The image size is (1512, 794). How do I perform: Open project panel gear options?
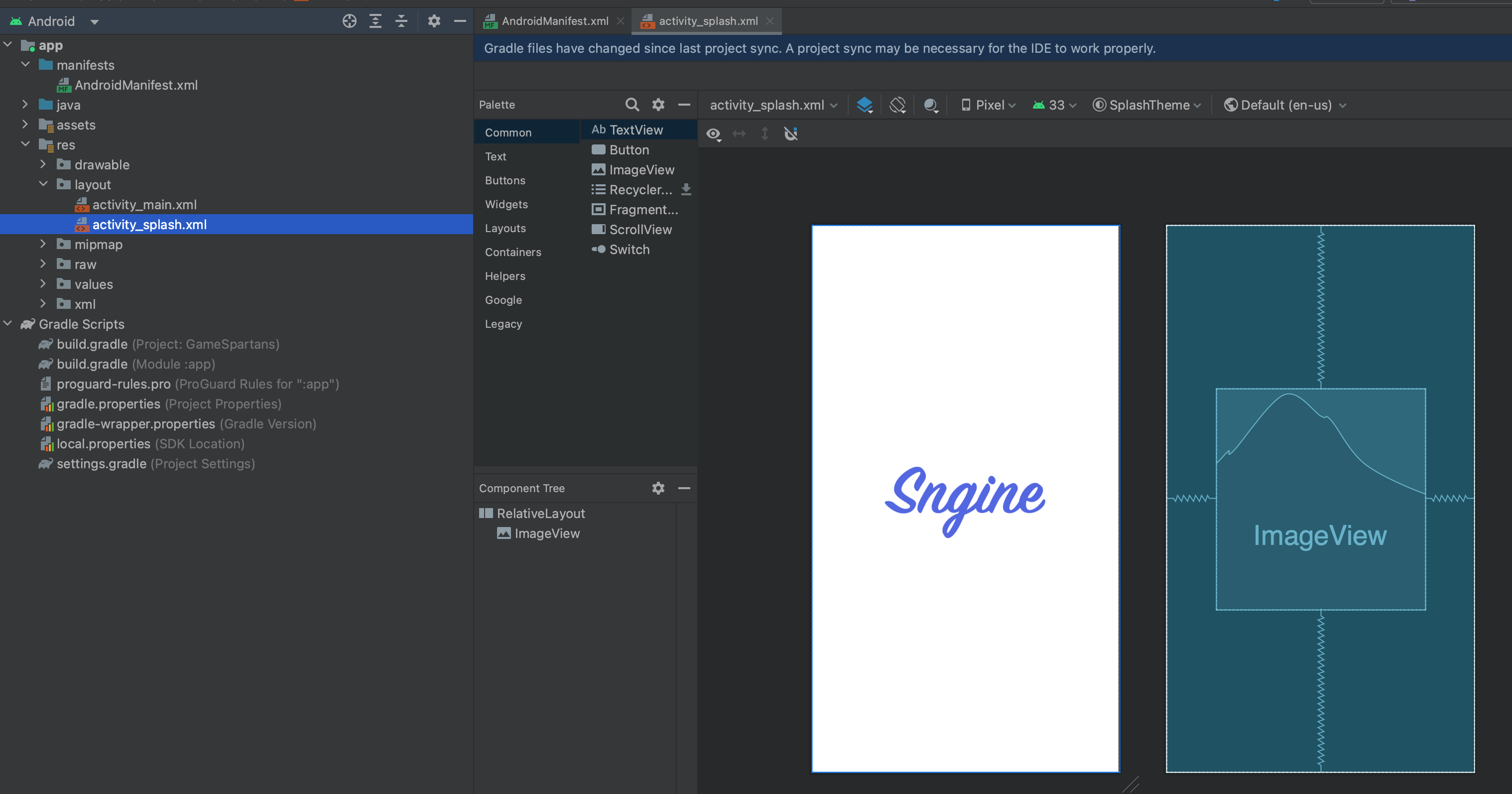(434, 21)
